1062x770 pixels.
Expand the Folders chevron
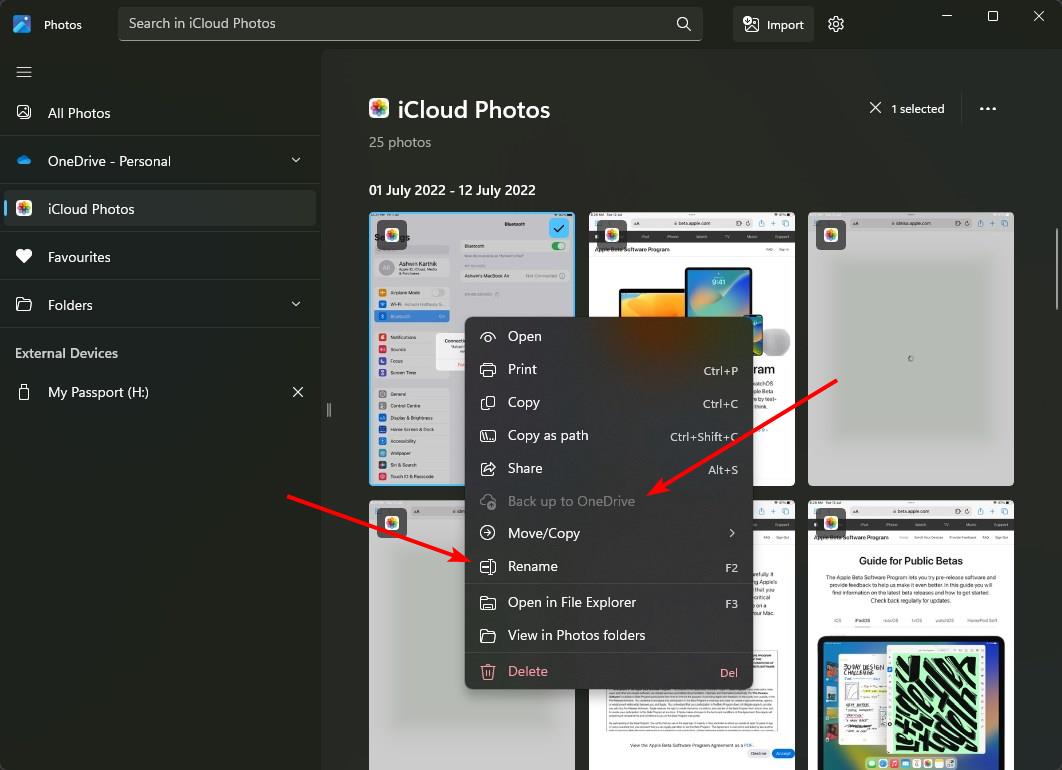pos(296,304)
